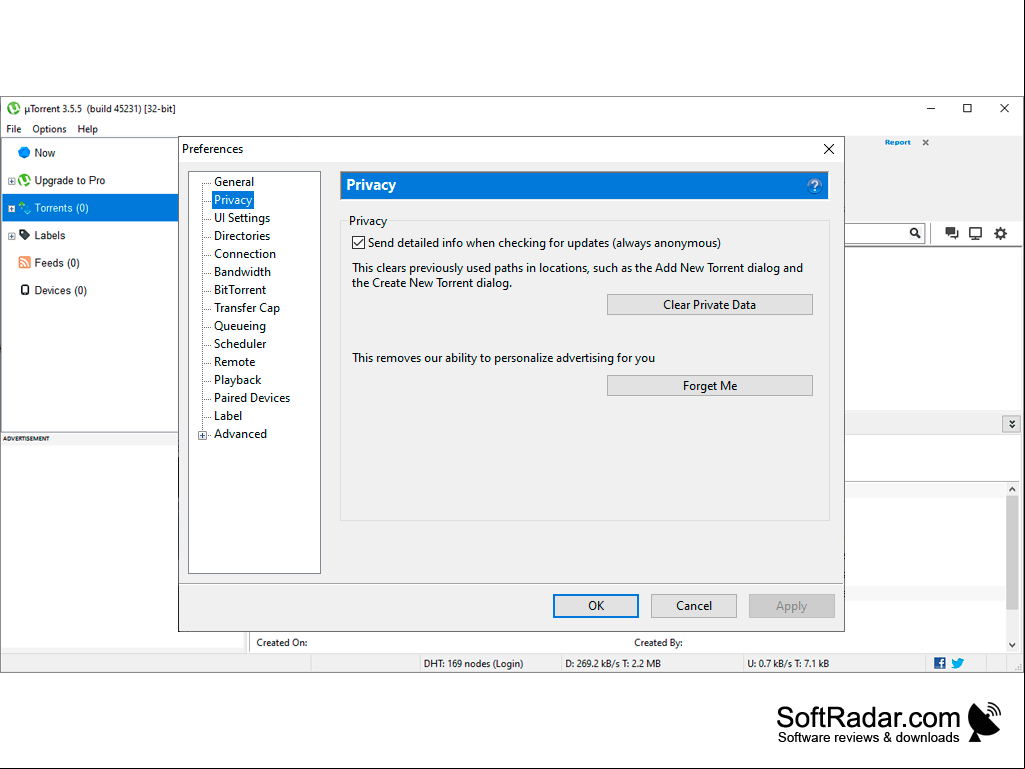Open BitTorrent preferences page

[240, 290]
